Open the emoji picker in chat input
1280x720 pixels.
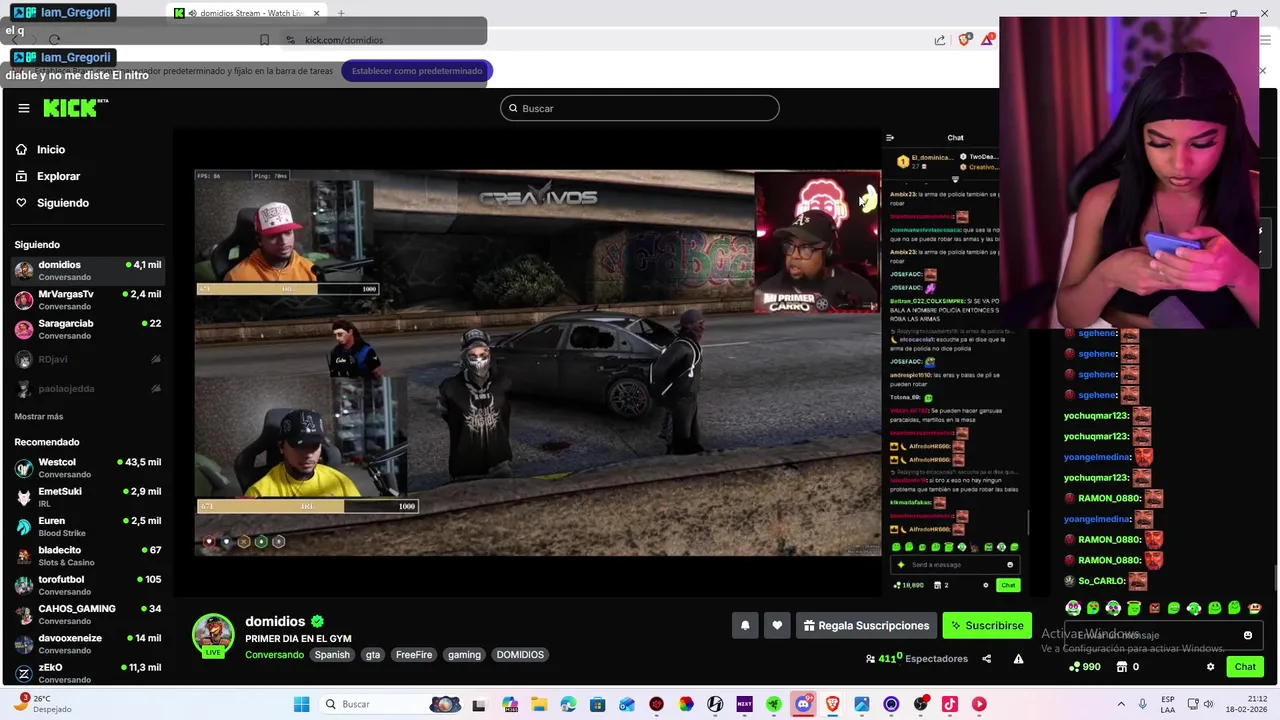tap(1247, 635)
